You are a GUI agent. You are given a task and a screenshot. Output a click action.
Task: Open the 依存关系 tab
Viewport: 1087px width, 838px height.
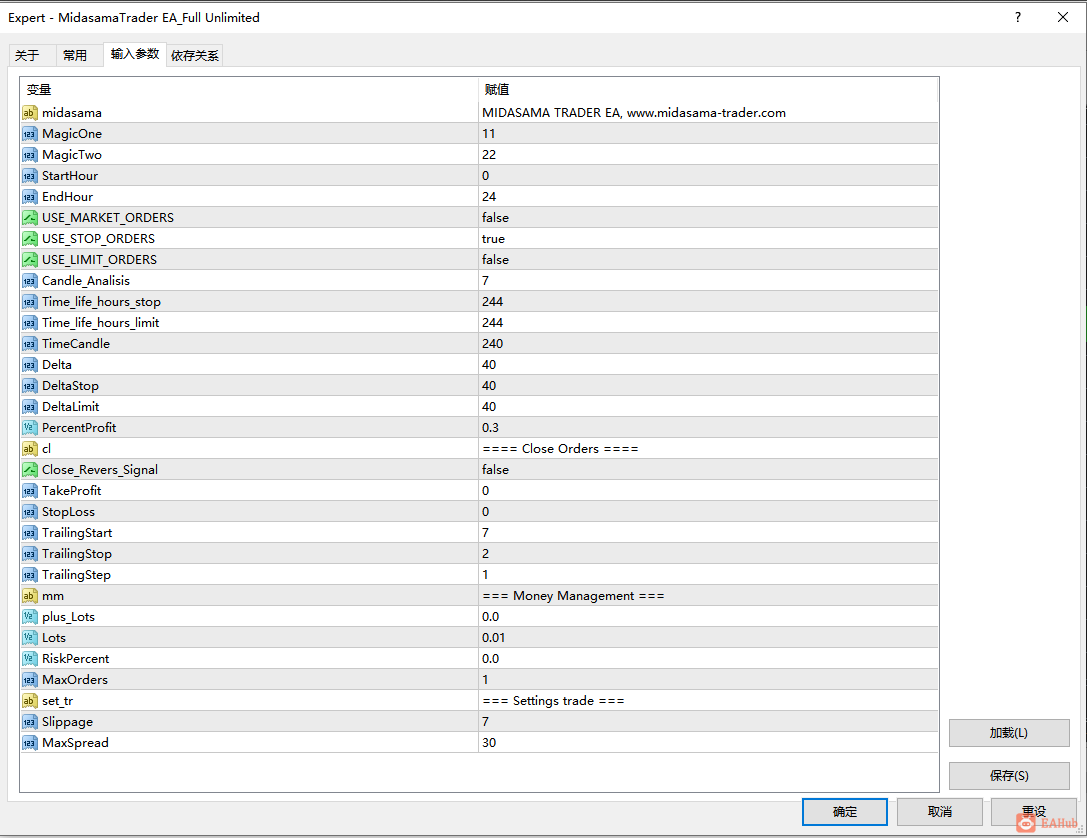click(x=195, y=55)
